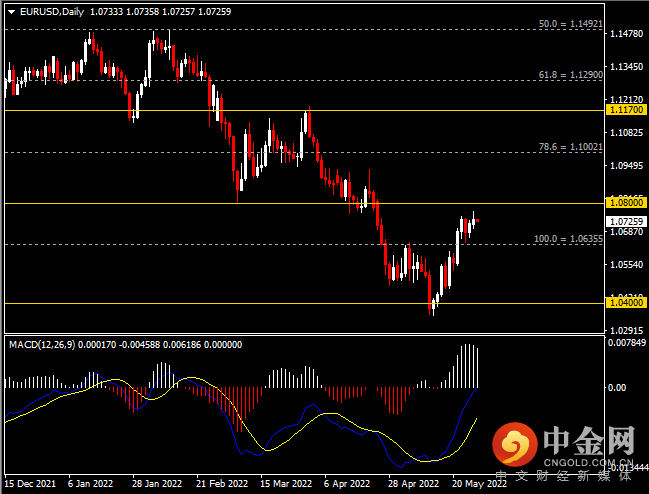Select the 1.10825 price scale value
The image size is (649, 494).
click(627, 133)
